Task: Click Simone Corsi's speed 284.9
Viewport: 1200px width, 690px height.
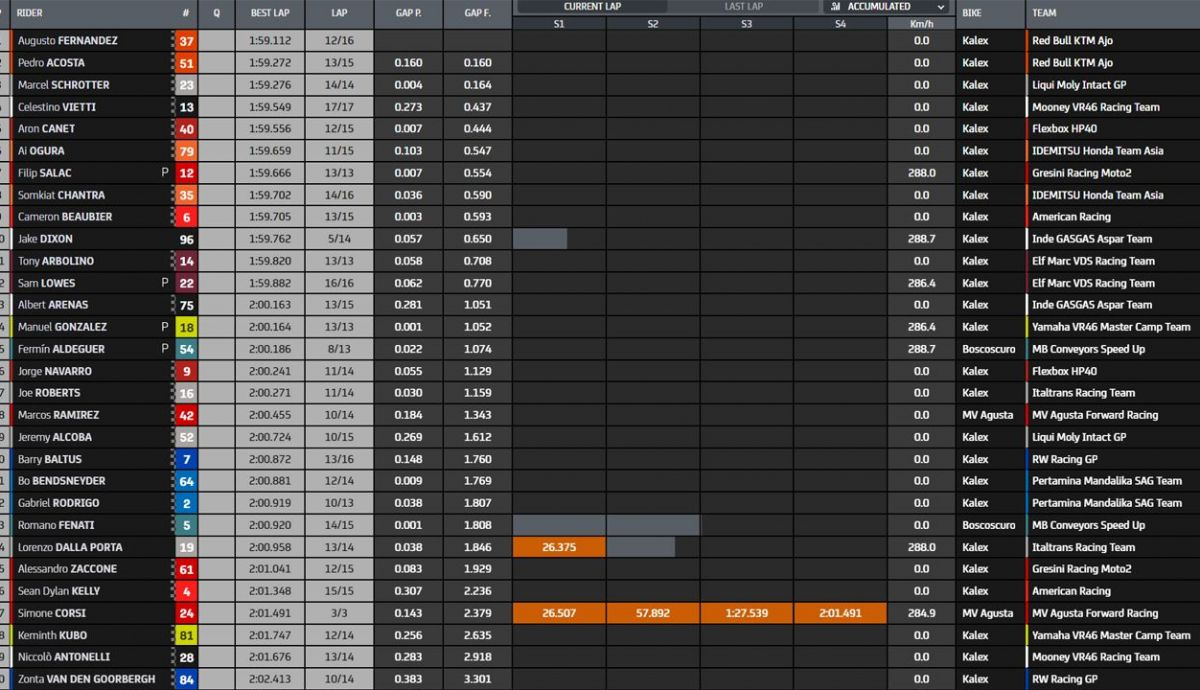Action: [921, 613]
